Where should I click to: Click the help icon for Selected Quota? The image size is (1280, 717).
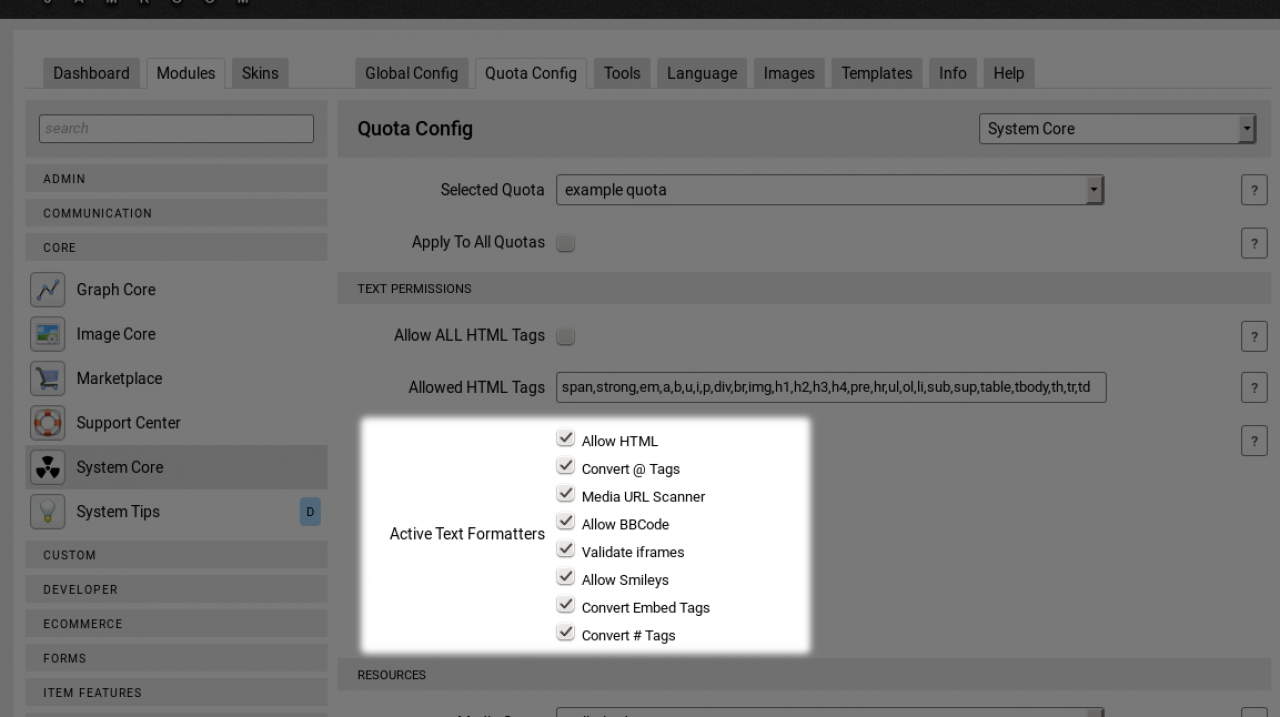[x=1253, y=193]
